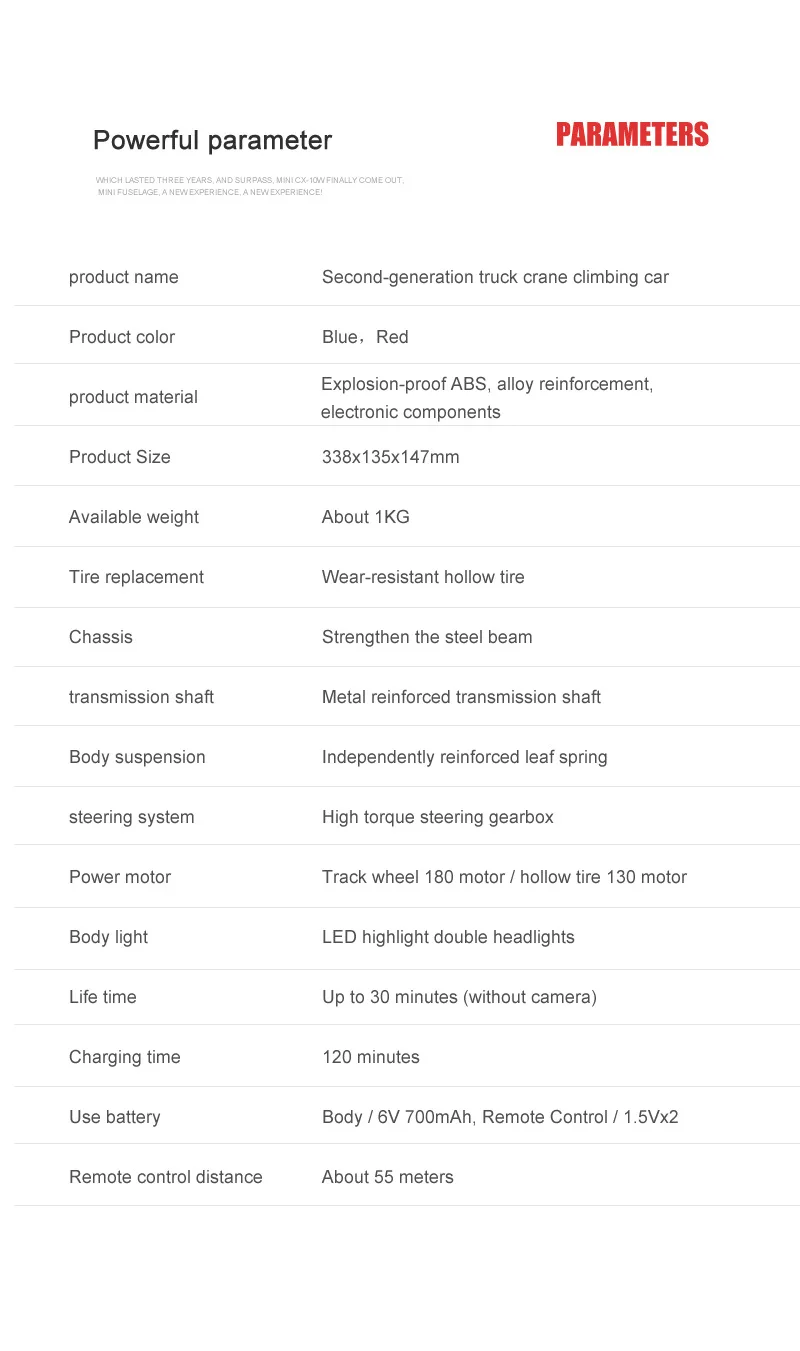800x1351 pixels.
Task: Select the Product color label
Action: [x=122, y=337]
